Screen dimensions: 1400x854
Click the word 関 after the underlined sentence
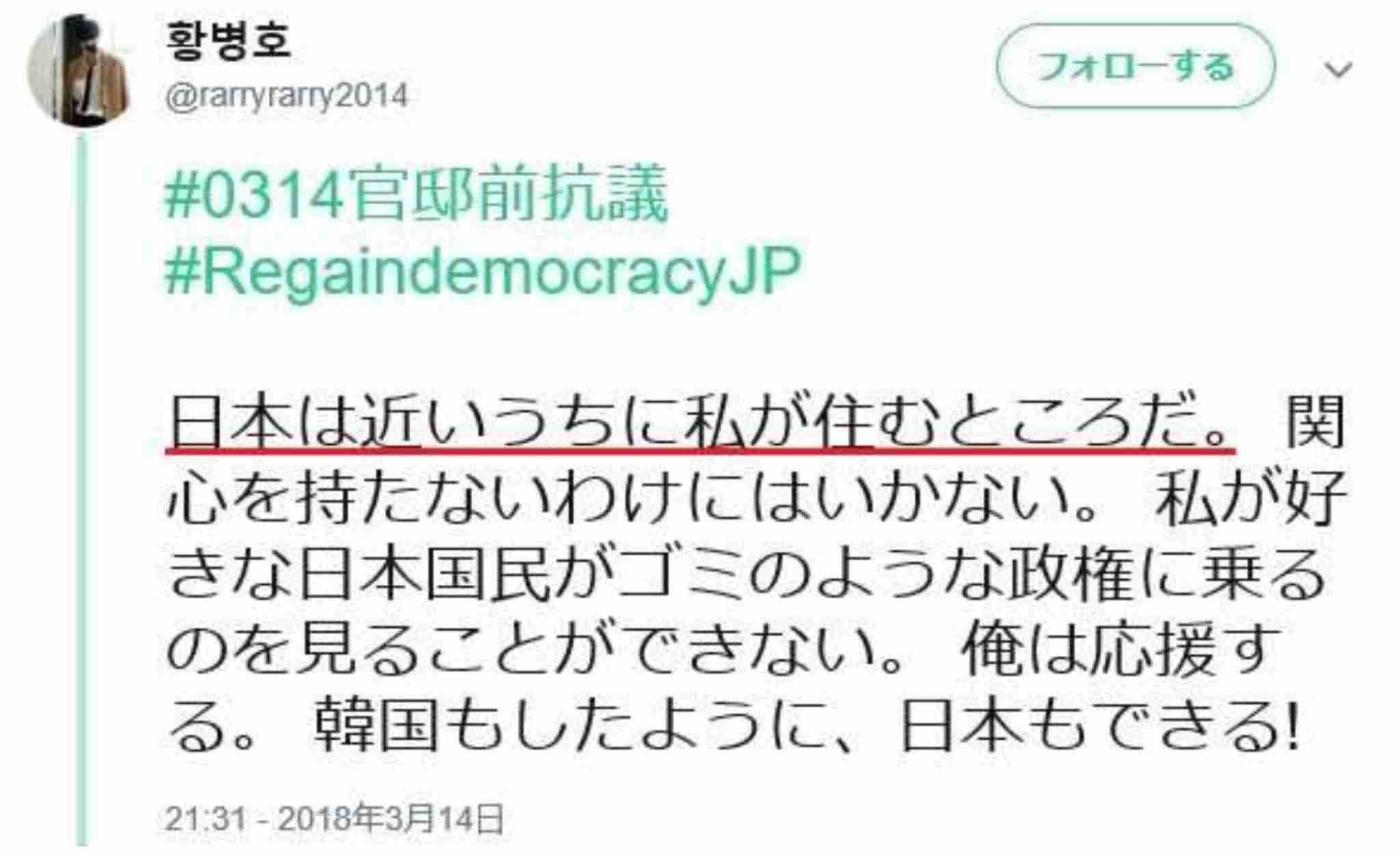coord(1316,422)
